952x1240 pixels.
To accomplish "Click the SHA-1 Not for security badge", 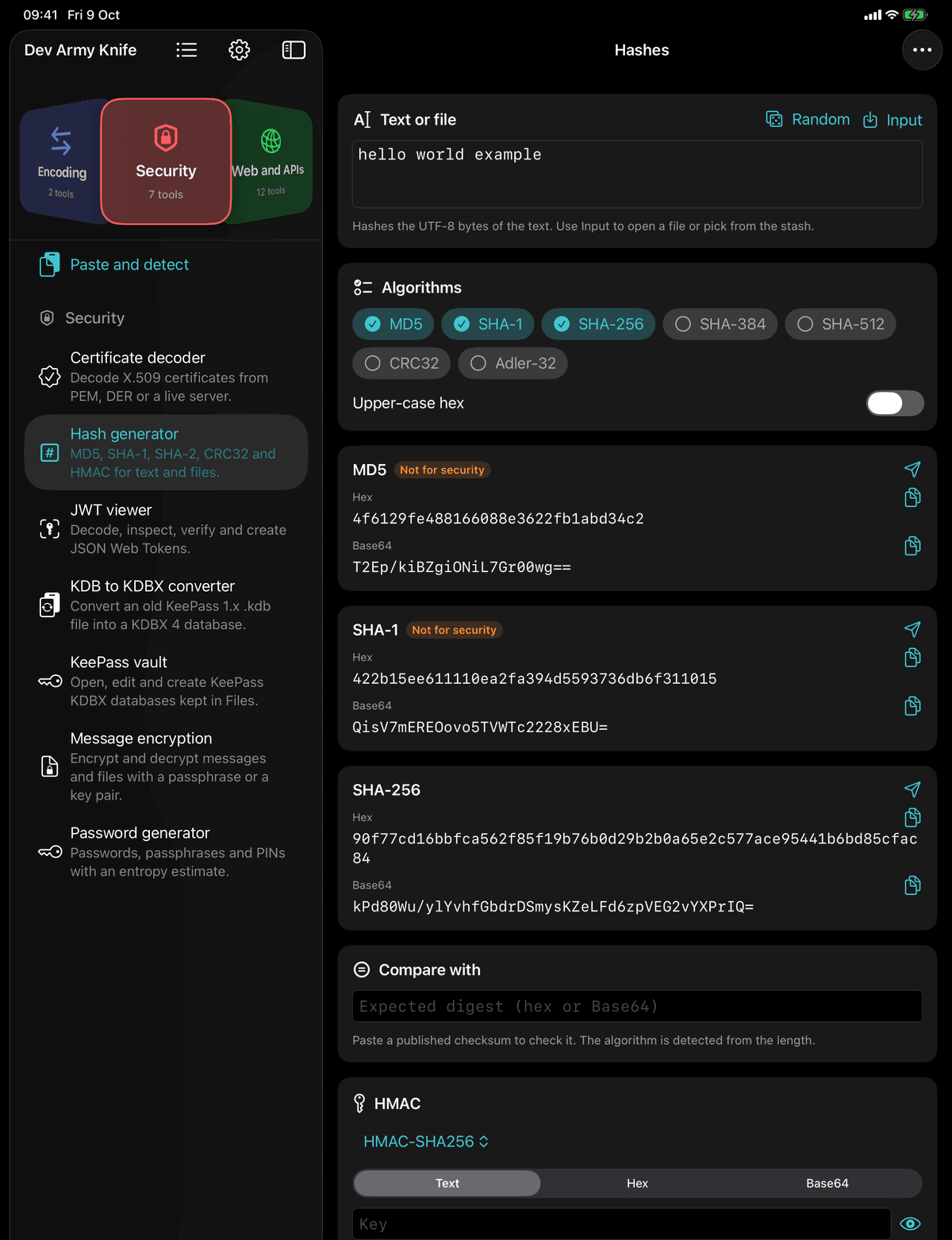I will tap(455, 630).
